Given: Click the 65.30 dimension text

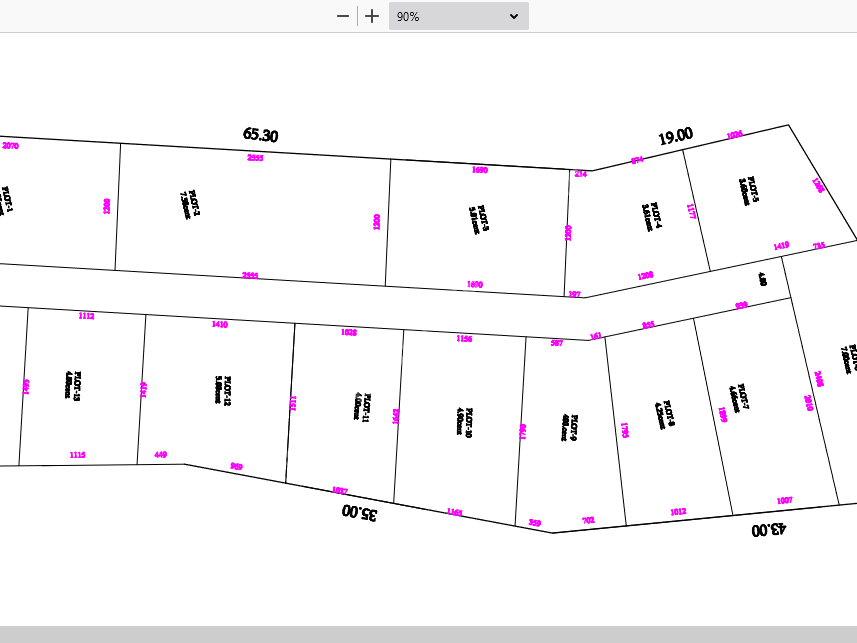Looking at the screenshot, I should point(260,135).
